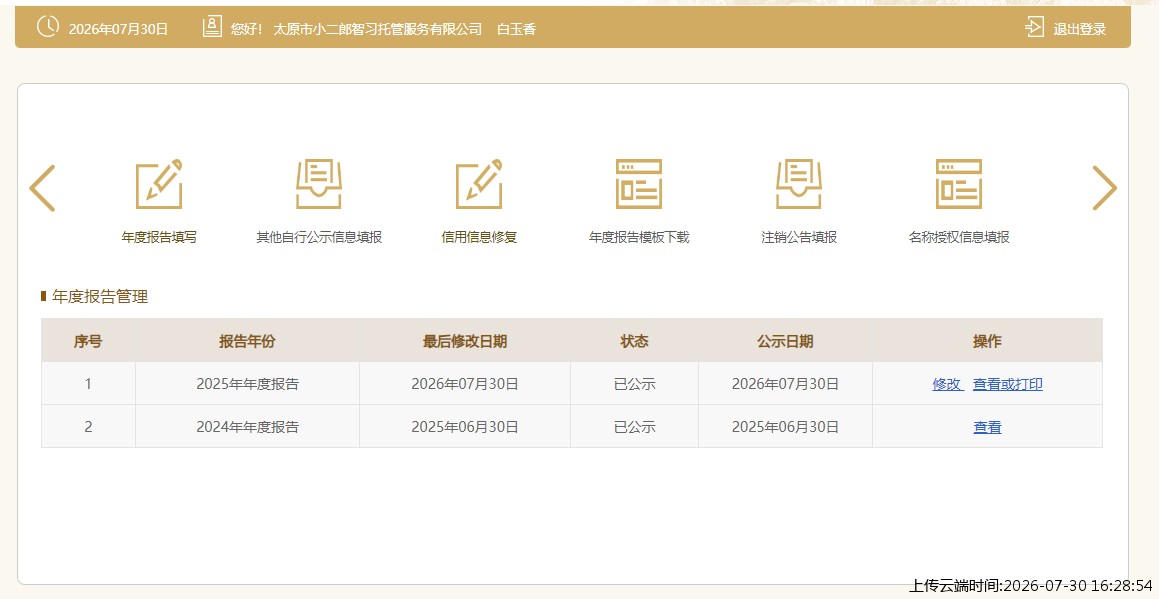1159x599 pixels.
Task: Click the 年度报告模板下载 template icon
Action: coord(639,184)
